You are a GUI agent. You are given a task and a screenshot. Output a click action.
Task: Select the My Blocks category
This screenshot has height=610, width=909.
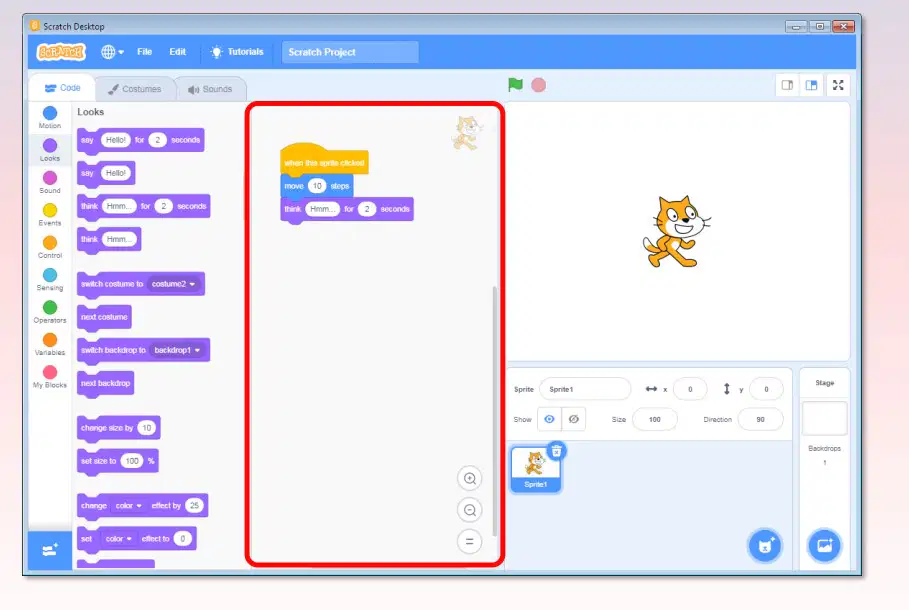50,377
